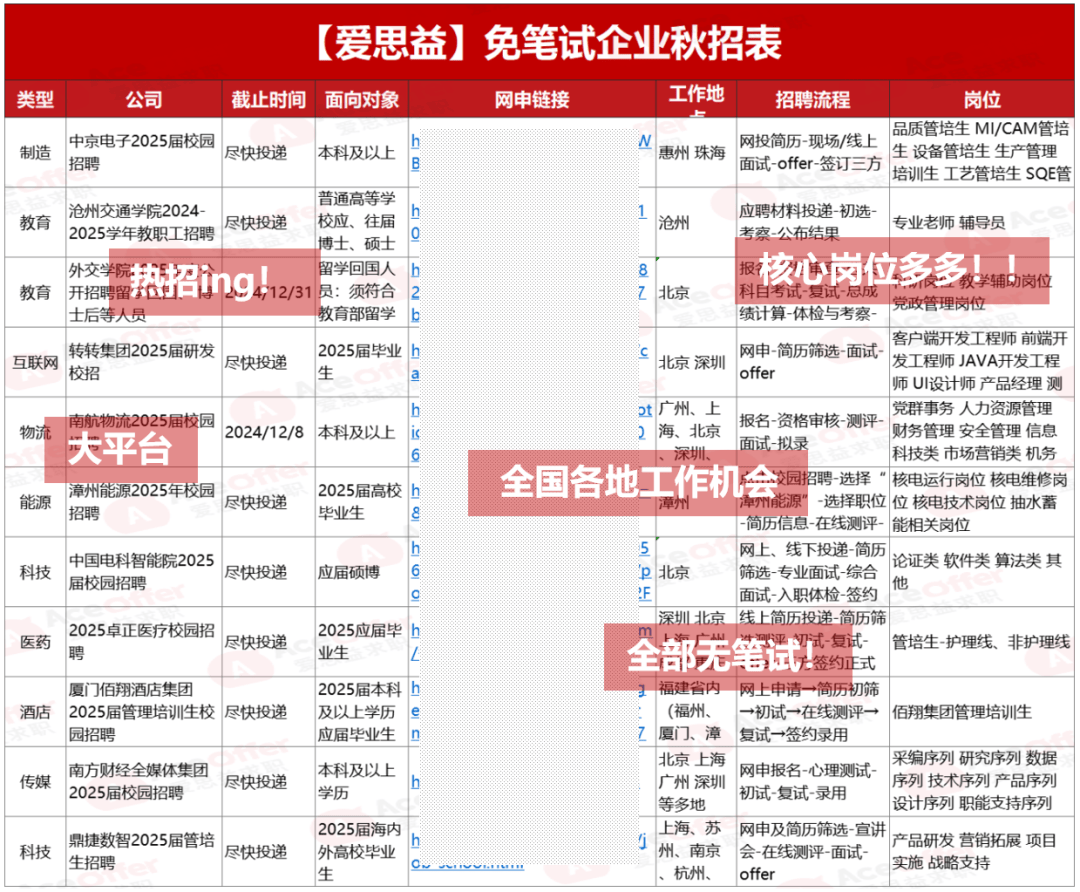Select the 岗位 column header
Image resolution: width=1080 pixels, height=892 pixels.
pos(982,99)
